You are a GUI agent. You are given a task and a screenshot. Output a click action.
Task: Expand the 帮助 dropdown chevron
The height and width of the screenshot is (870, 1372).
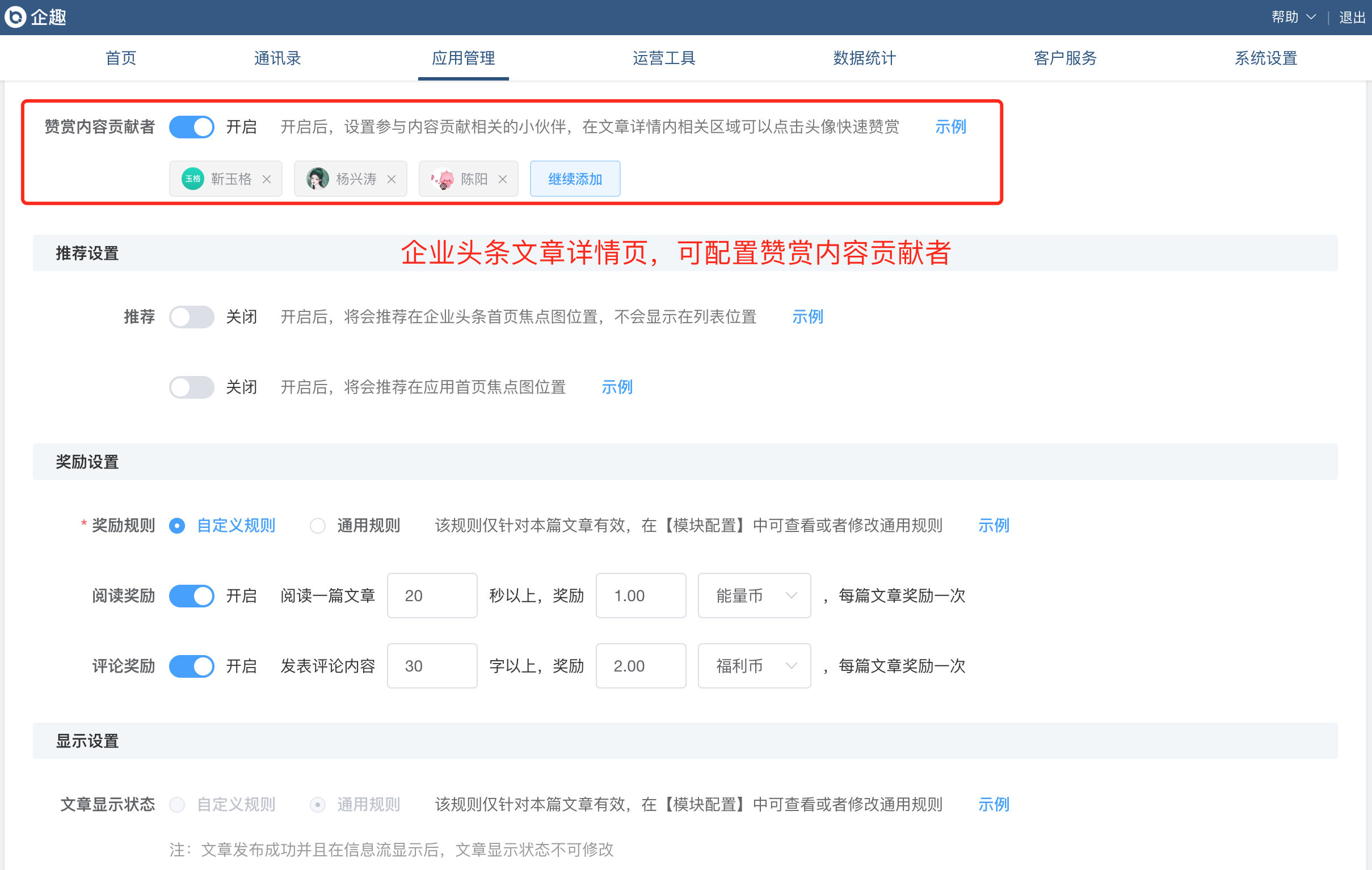tap(1311, 17)
